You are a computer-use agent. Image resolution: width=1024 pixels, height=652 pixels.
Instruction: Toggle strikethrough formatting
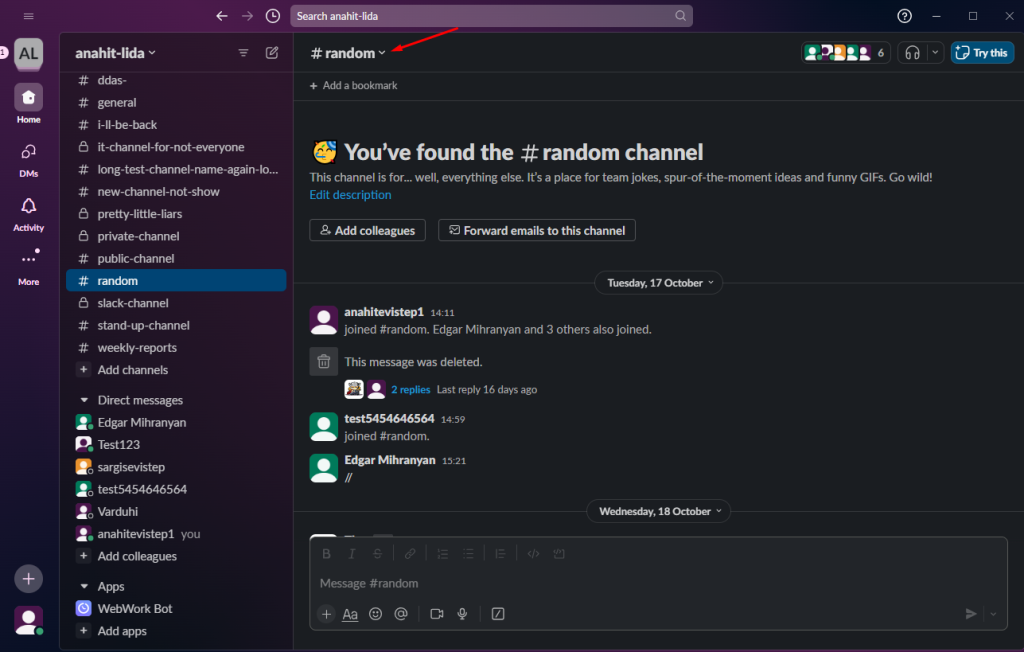(x=377, y=554)
